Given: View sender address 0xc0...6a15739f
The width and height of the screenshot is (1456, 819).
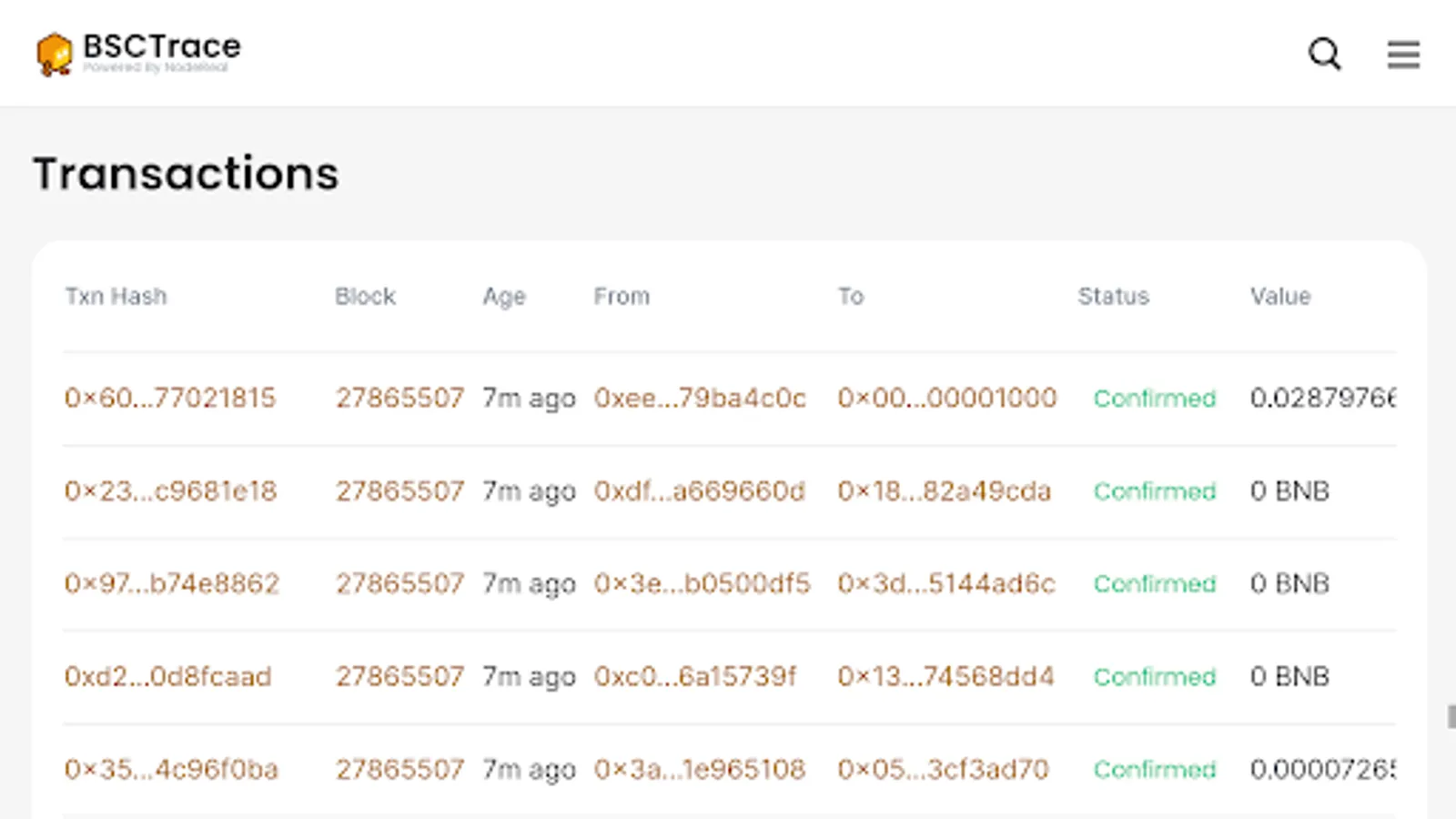Looking at the screenshot, I should [695, 677].
